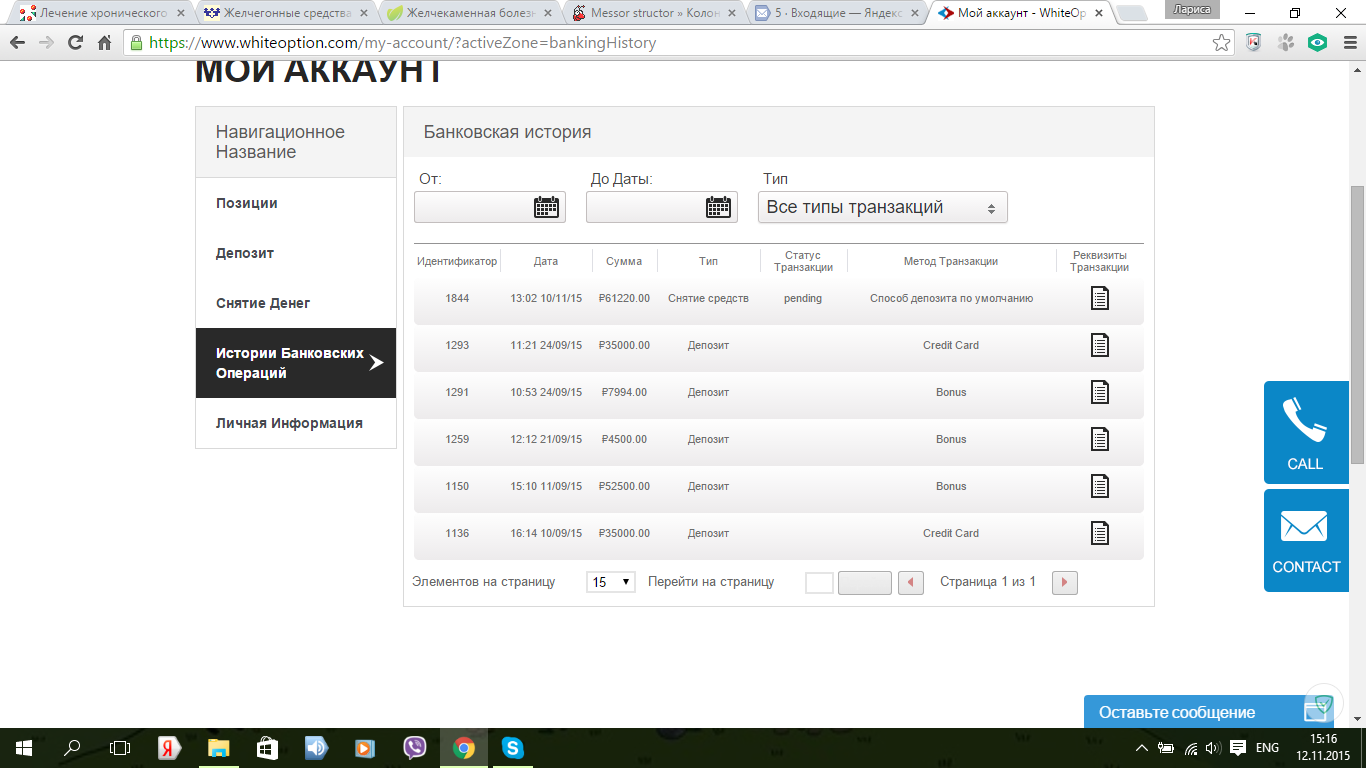Screen dimensions: 1366x768
Task: Go to 'Снятие Денег' section
Action: point(263,303)
